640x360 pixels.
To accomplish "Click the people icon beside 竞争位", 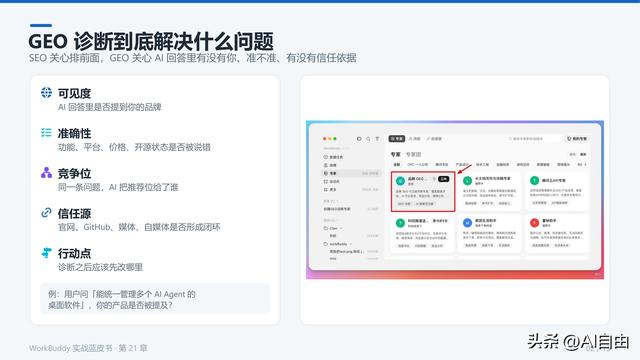I will click(47, 173).
